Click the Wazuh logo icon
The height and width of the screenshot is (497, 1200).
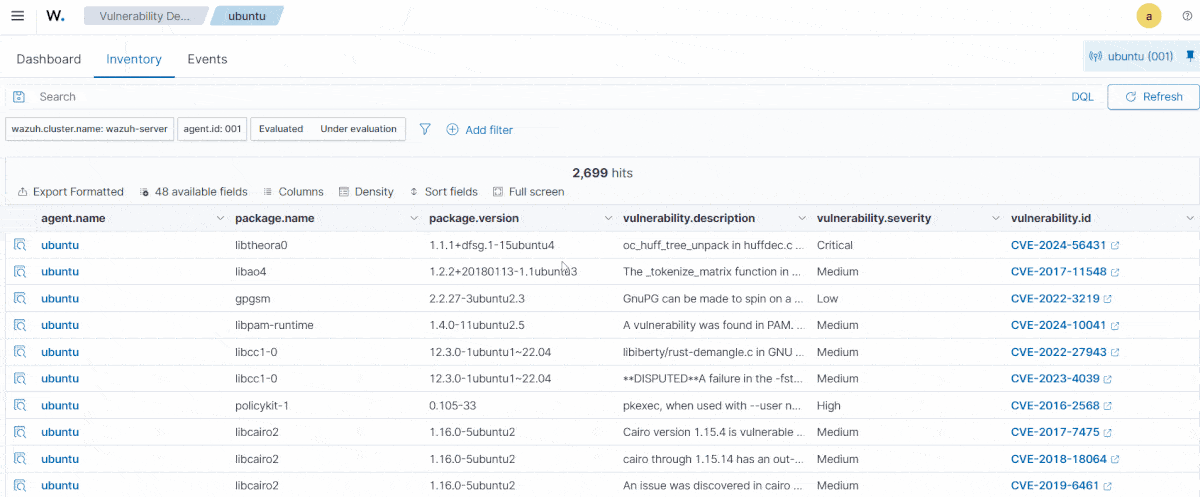(x=56, y=16)
